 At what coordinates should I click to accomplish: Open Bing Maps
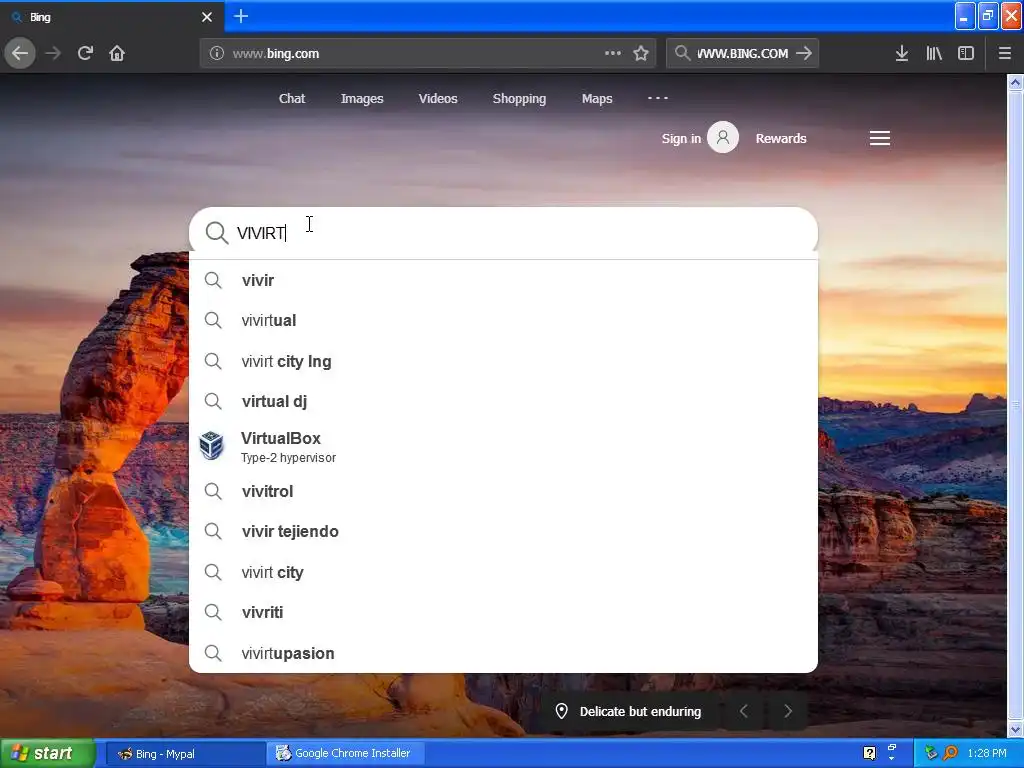click(x=597, y=99)
